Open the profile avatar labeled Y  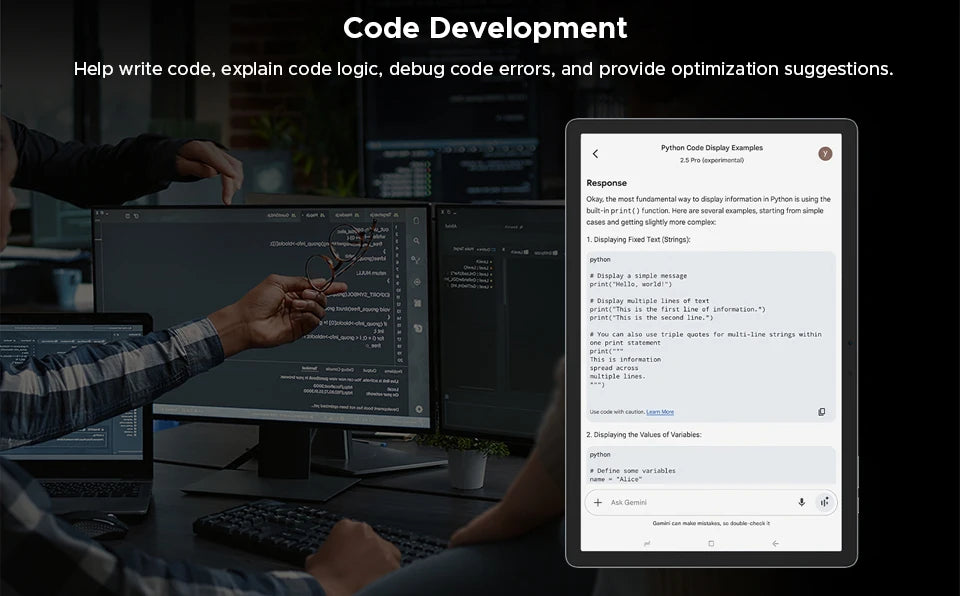tap(825, 153)
